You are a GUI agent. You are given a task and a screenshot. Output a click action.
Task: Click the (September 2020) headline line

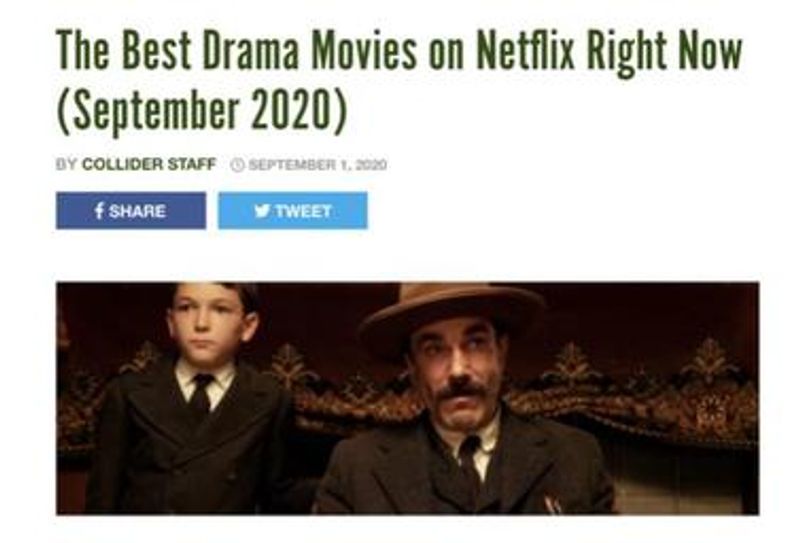(x=202, y=112)
